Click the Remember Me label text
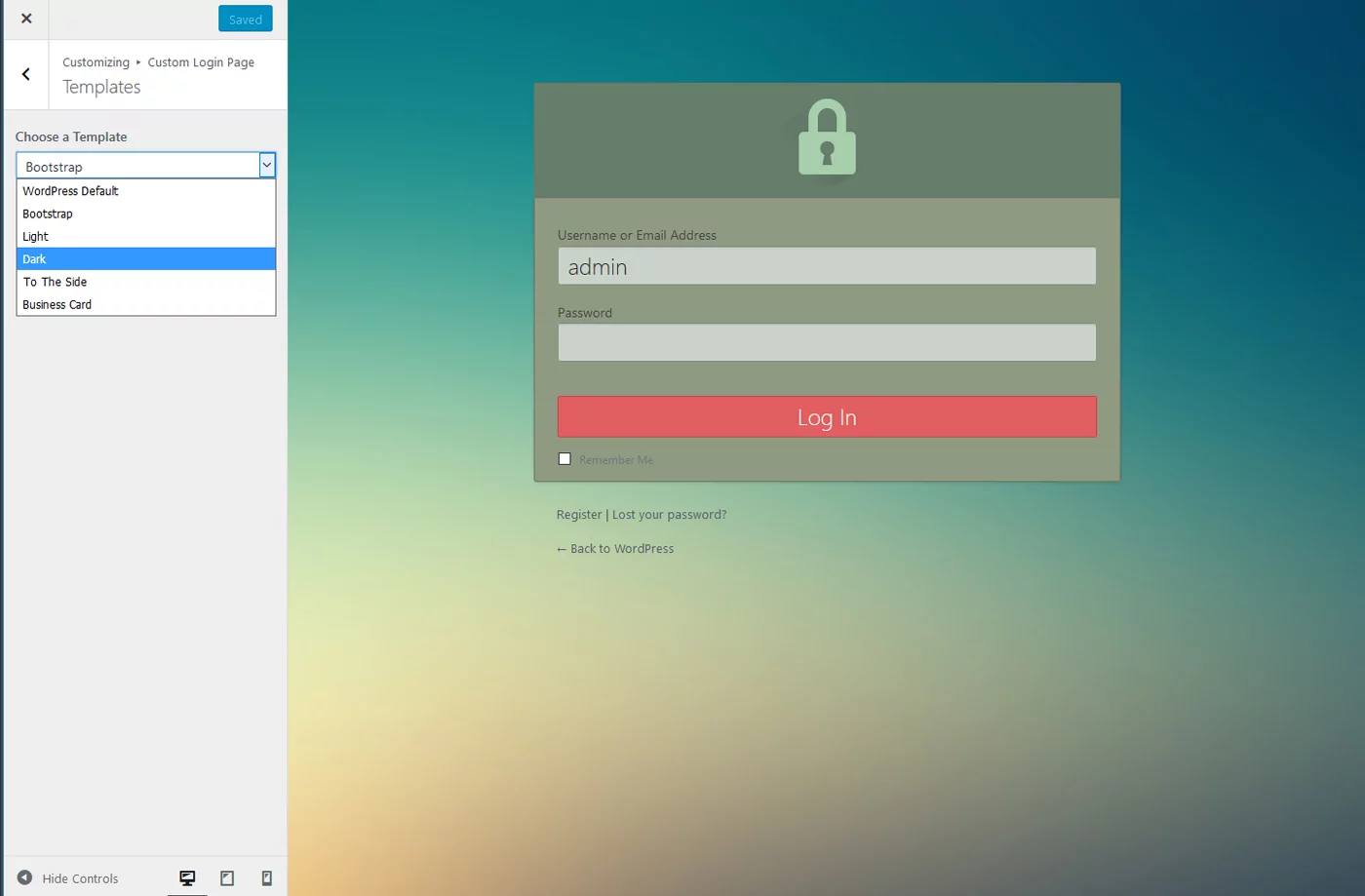Screen dimensions: 1365x896 click(x=616, y=460)
